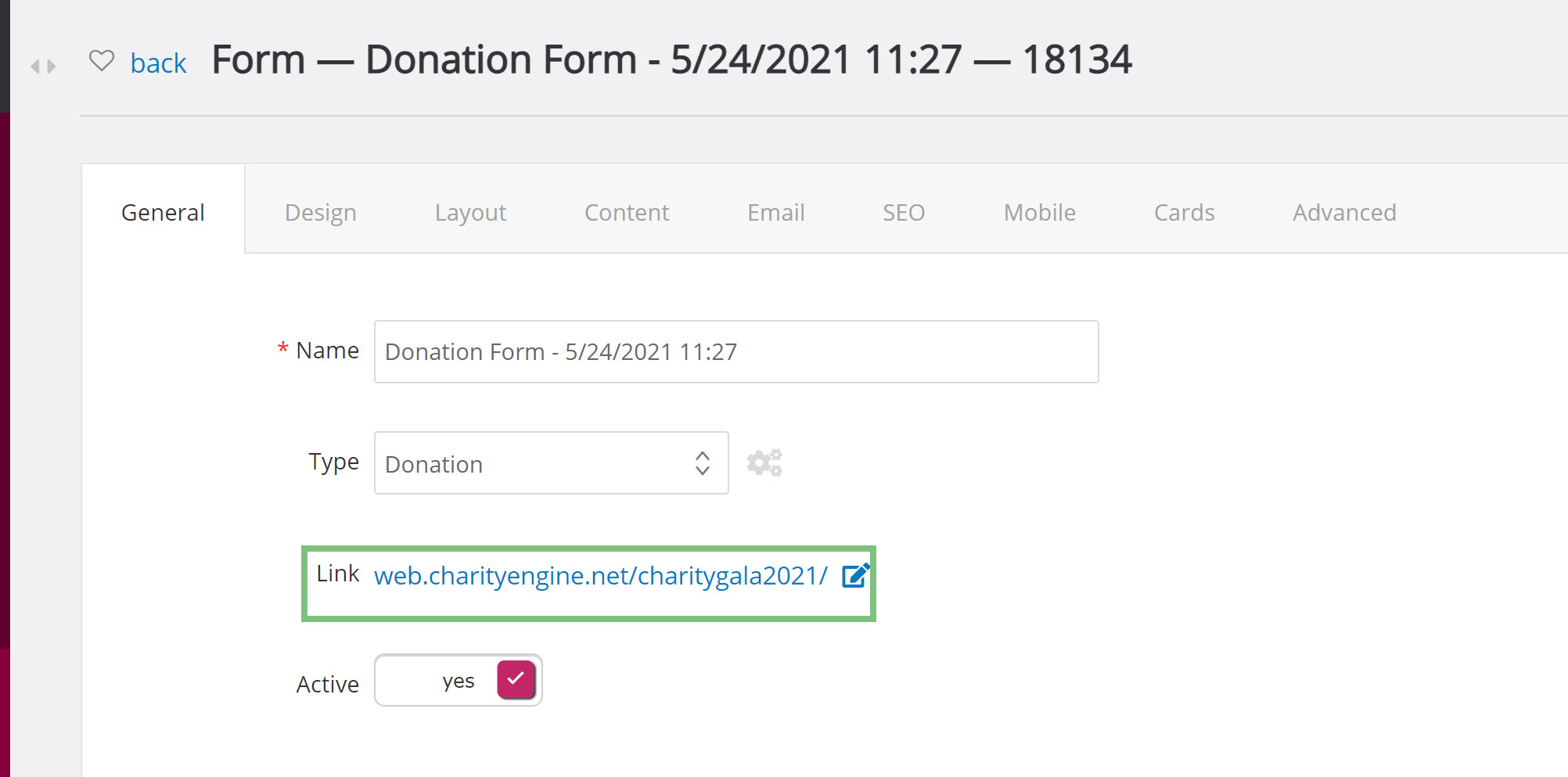This screenshot has height=777, width=1568.
Task: Edit the link with pencil icon
Action: (x=855, y=576)
